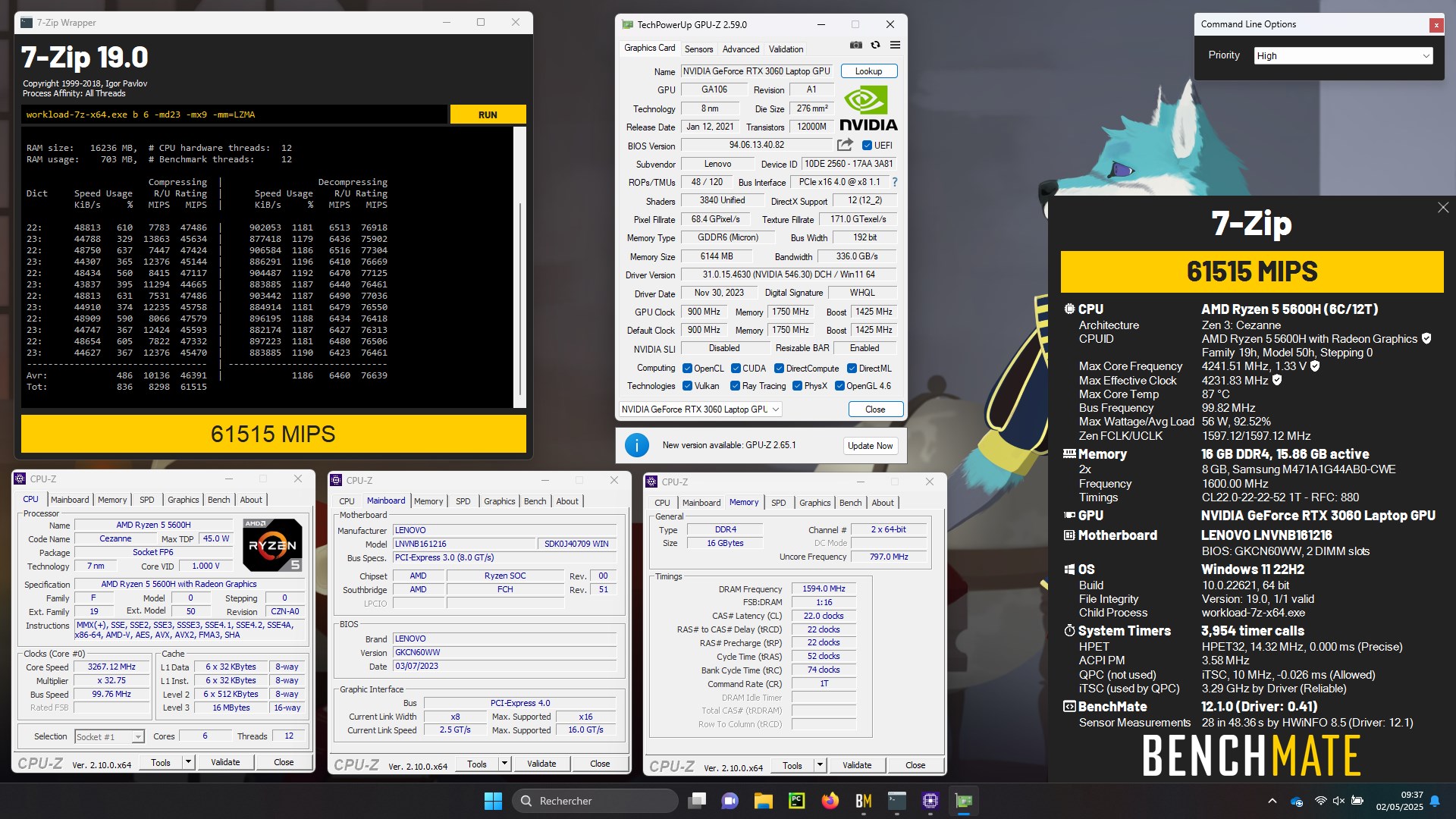Open the terminal icon in taskbar
The image size is (1456, 819).
click(897, 801)
